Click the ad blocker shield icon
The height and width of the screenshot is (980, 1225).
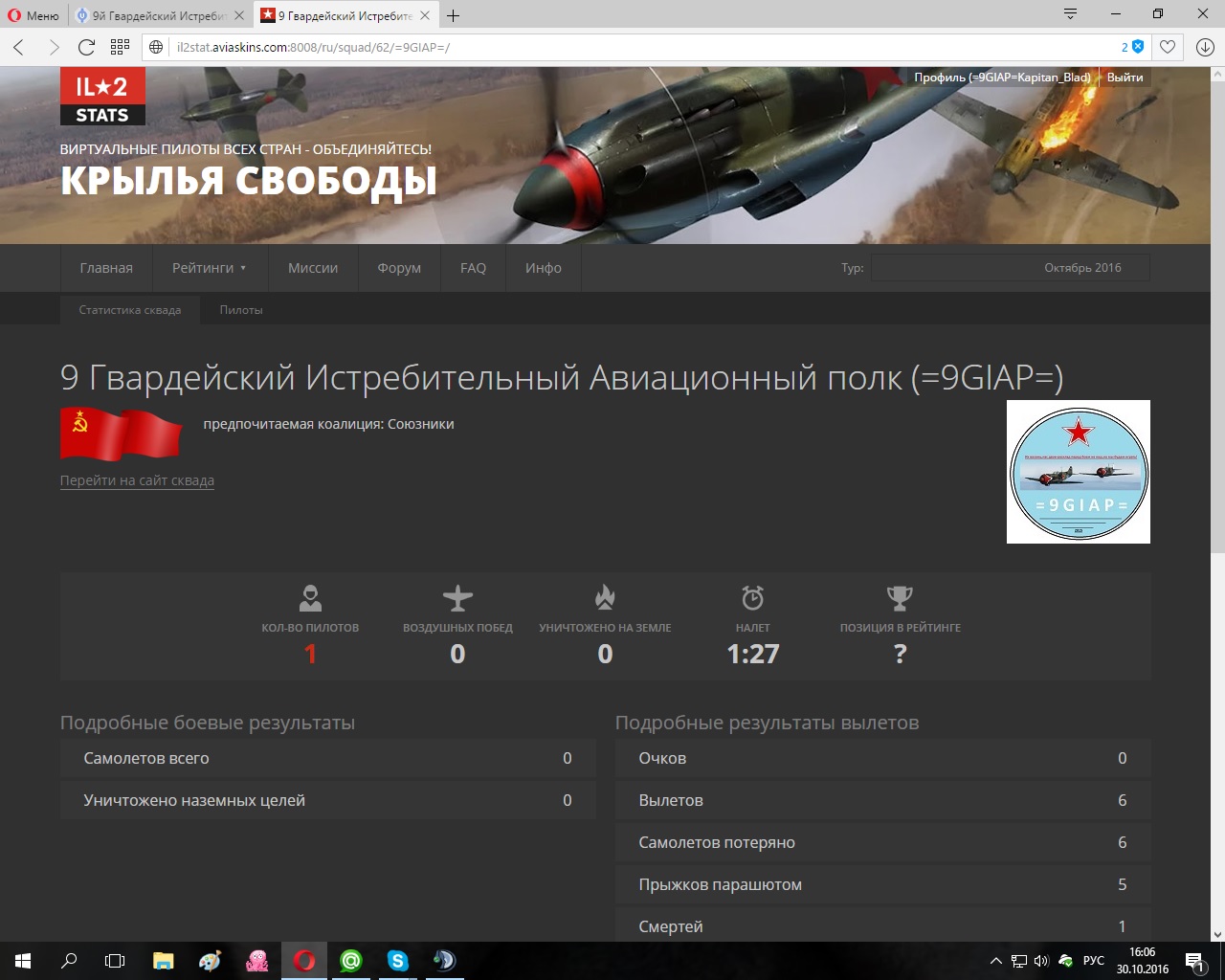(x=1138, y=47)
